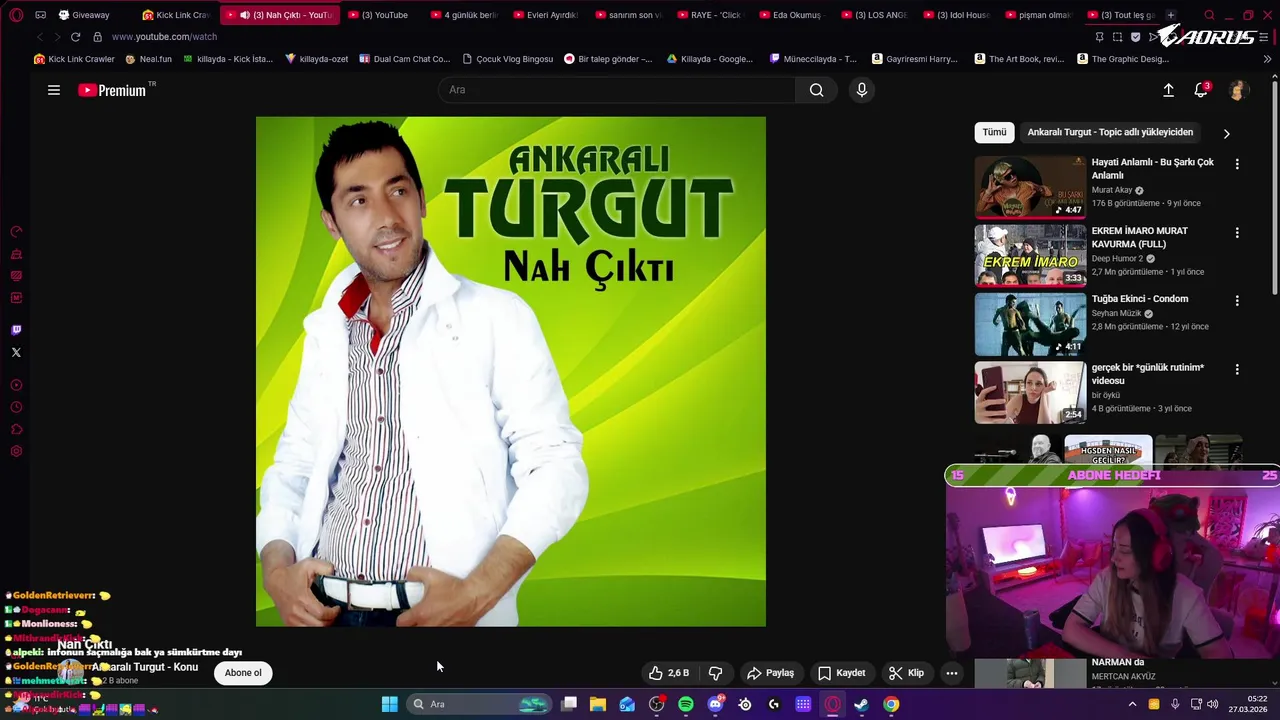Open sidebar history clock icon
This screenshot has width=1280, height=720.
16,407
